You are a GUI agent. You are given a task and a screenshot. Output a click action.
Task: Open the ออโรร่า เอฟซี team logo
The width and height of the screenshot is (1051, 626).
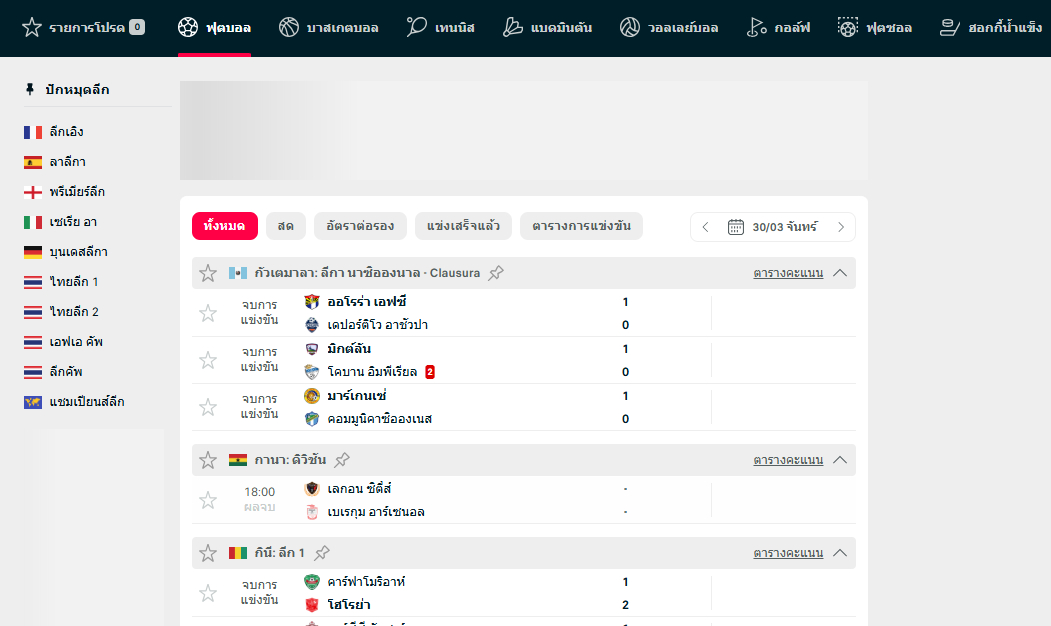[x=312, y=302]
